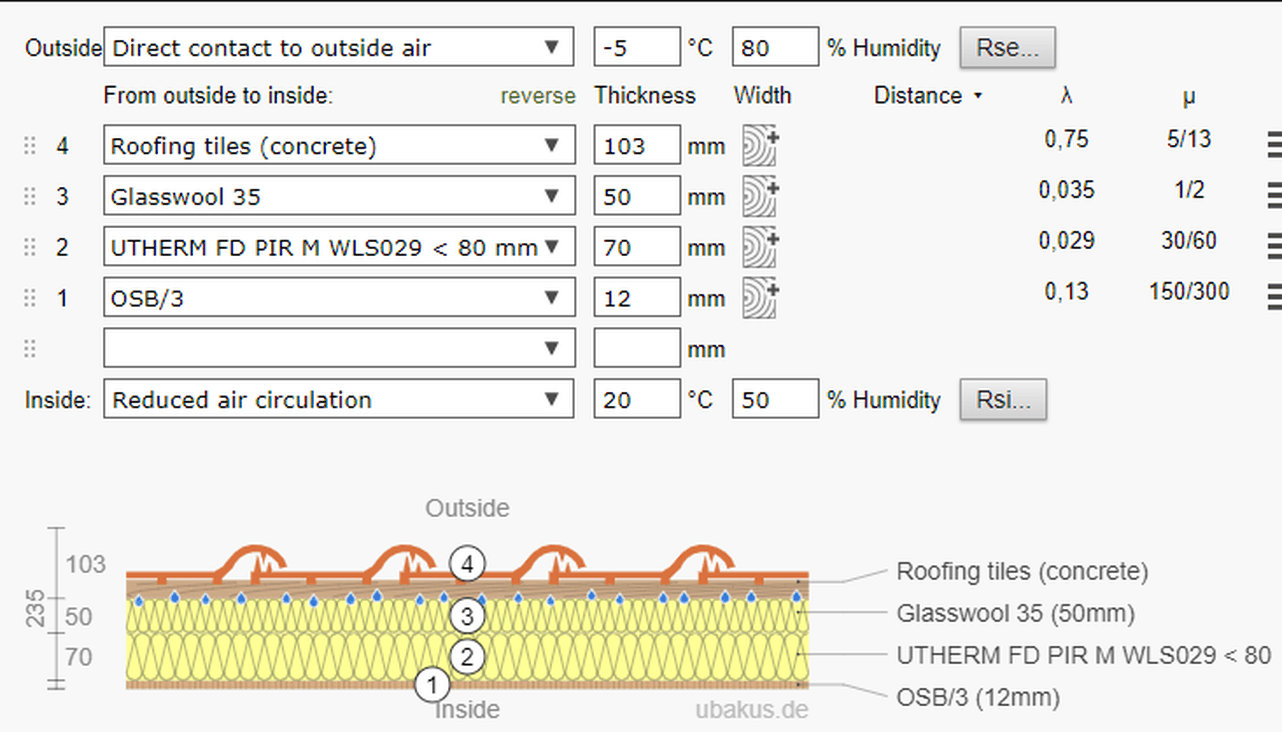Image resolution: width=1282 pixels, height=732 pixels.
Task: Open the empty new layer material dropdown
Action: tap(338, 348)
